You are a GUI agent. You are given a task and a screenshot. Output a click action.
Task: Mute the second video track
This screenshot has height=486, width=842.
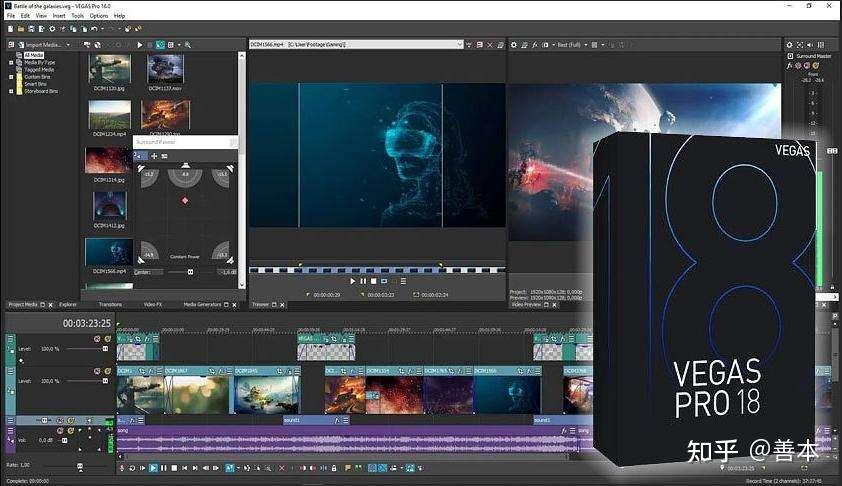tap(97, 371)
